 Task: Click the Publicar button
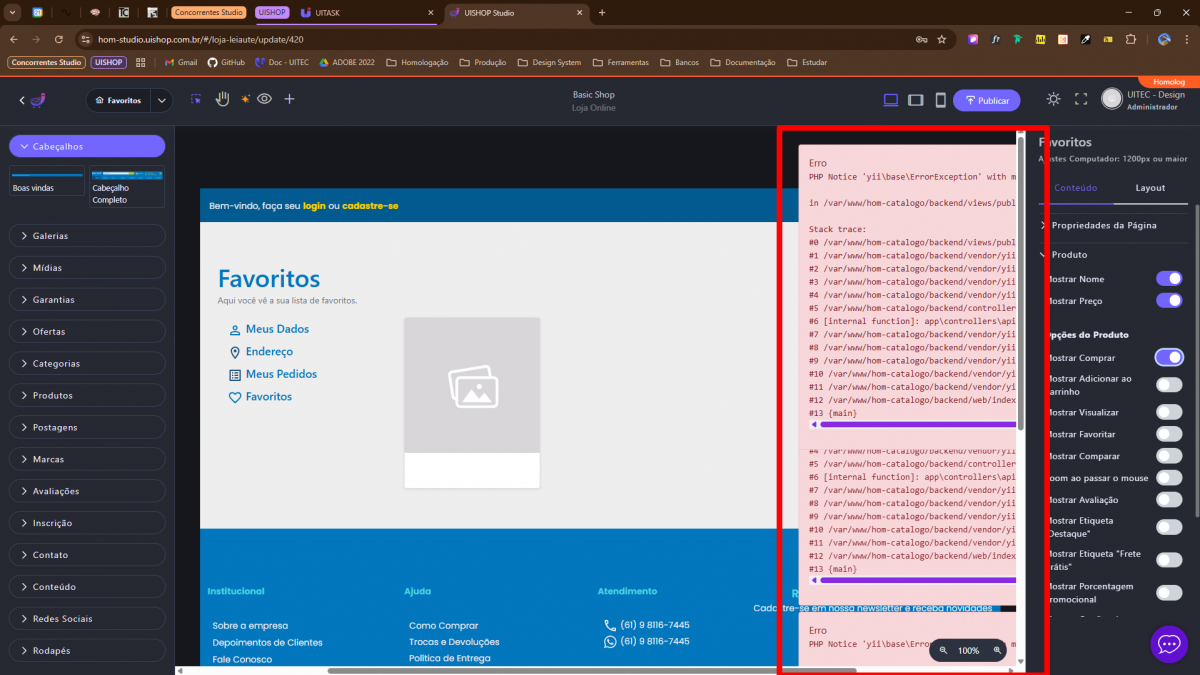(986, 100)
